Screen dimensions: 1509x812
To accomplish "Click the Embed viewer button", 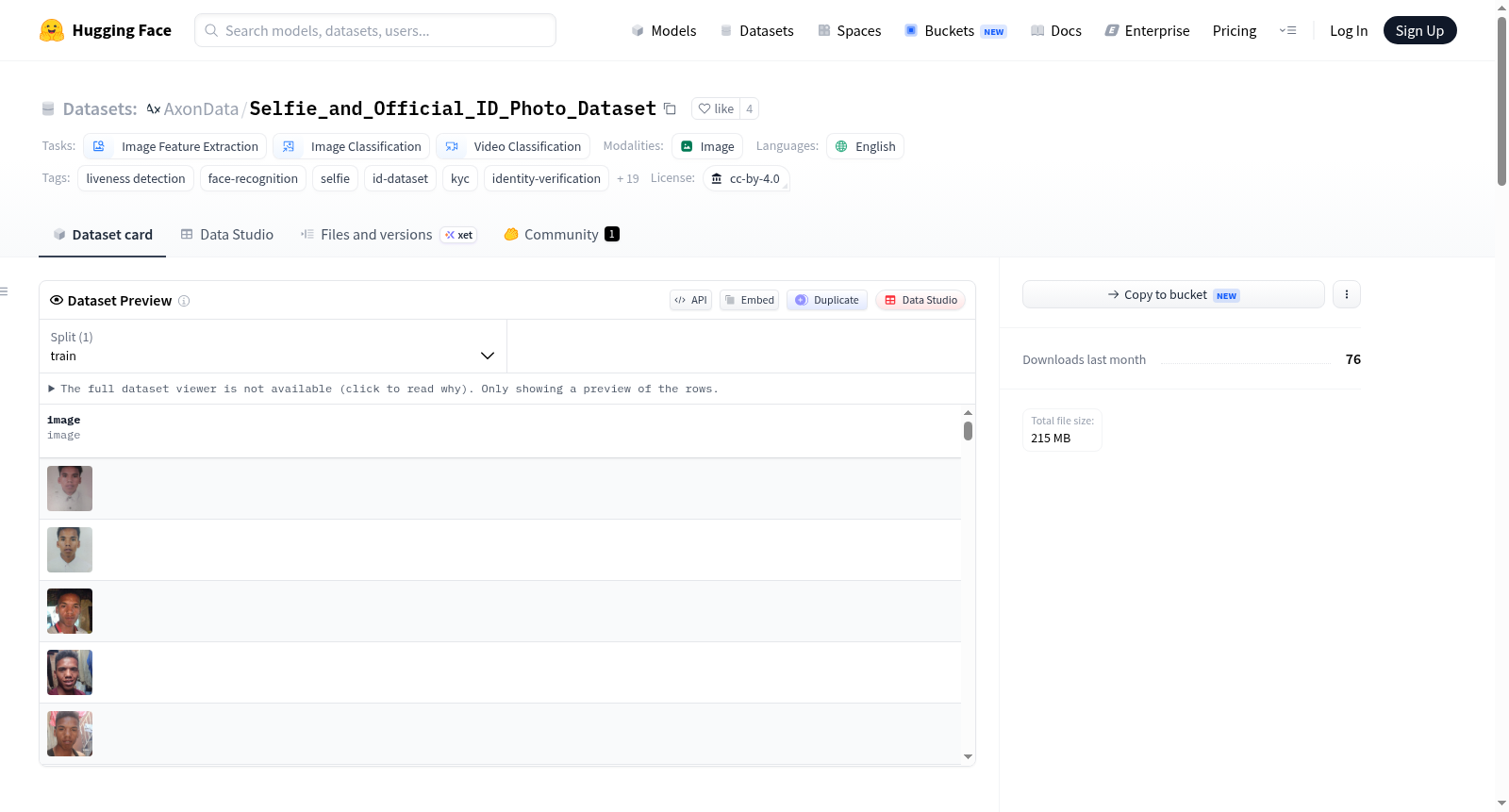I will pos(750,300).
